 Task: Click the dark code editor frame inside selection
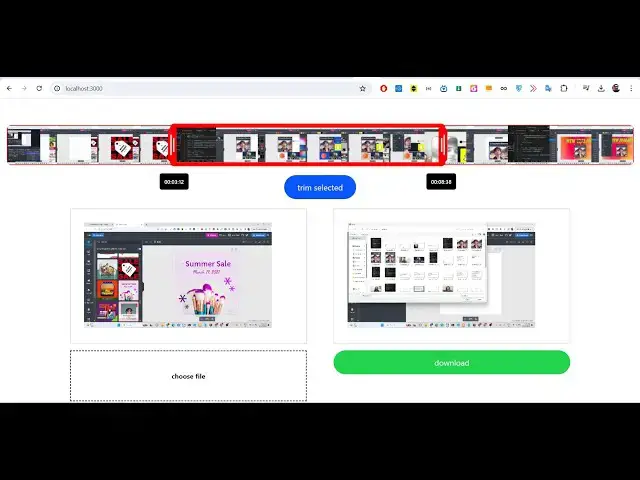(x=197, y=145)
